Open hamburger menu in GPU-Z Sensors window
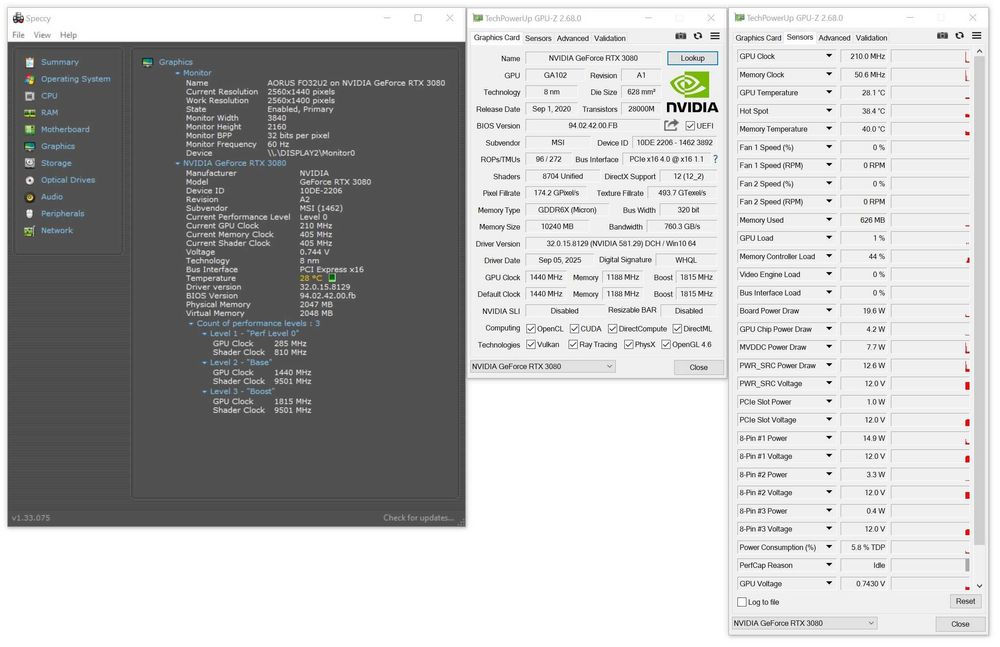Screen dimensions: 1000x647 pyautogui.click(x=976, y=36)
